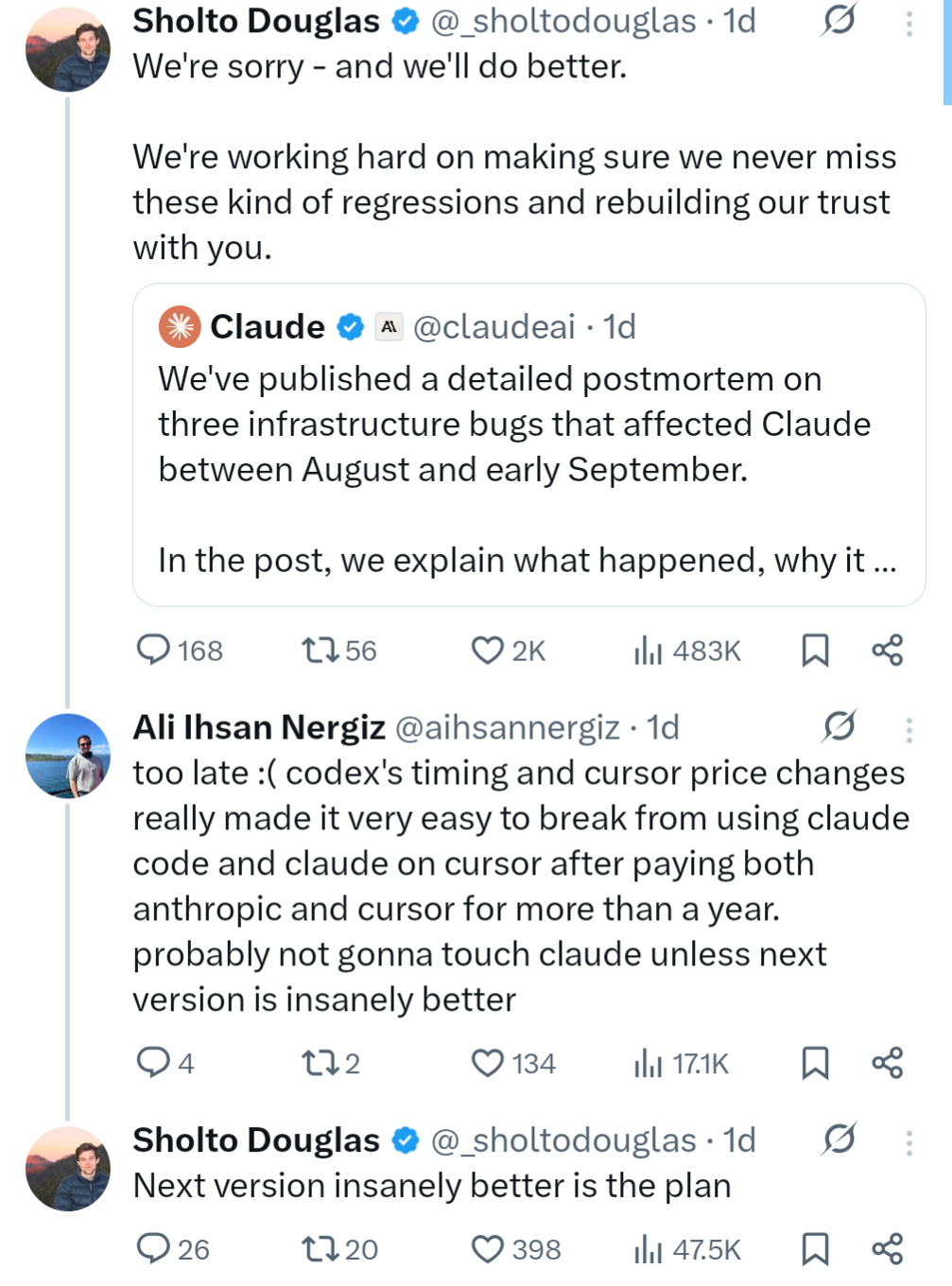This screenshot has width=952, height=1286.
Task: Open Ali Ihsan Nergiz's profile picture
Action: (x=67, y=756)
